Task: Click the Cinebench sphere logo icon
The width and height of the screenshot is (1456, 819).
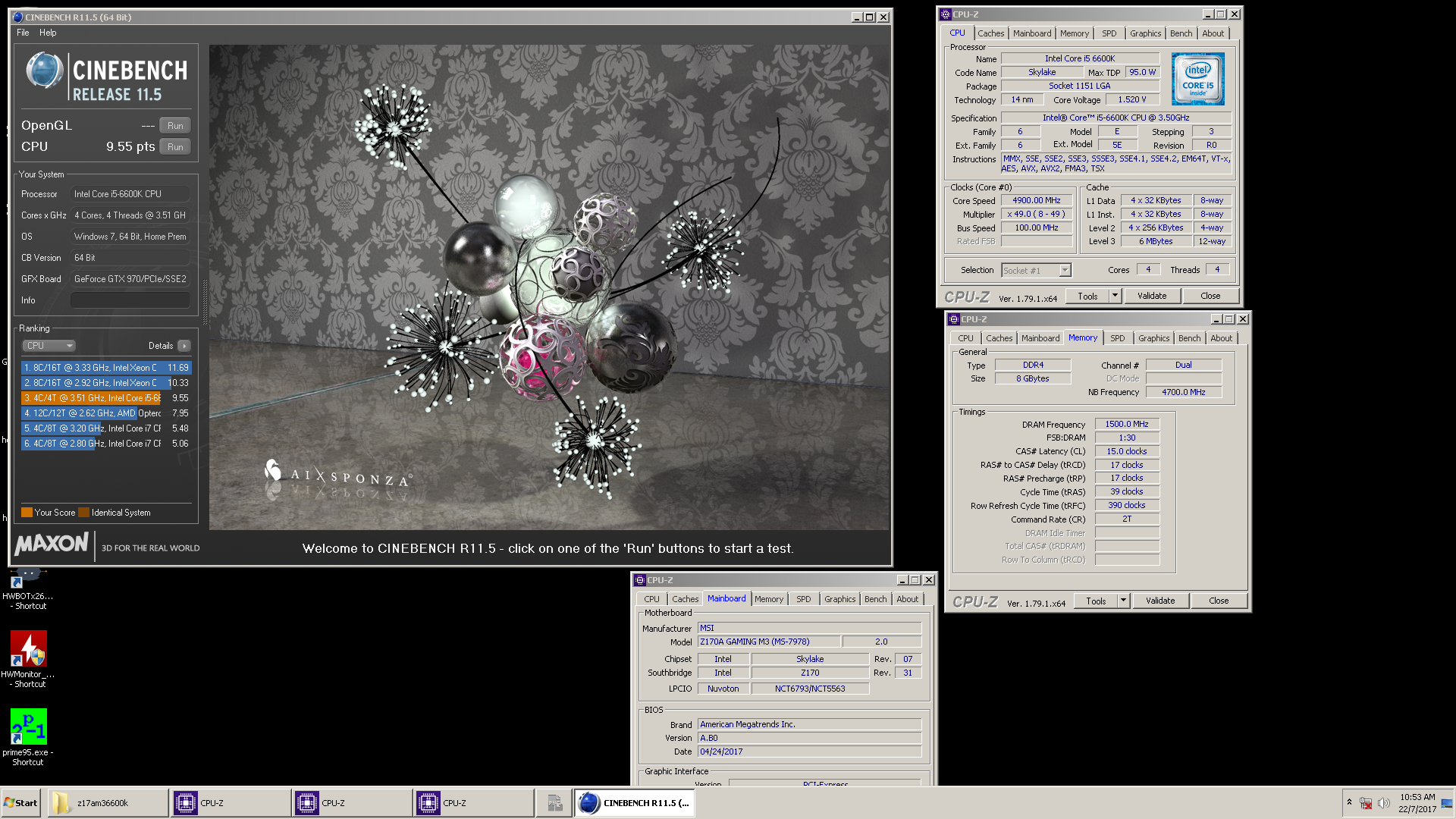Action: (45, 71)
